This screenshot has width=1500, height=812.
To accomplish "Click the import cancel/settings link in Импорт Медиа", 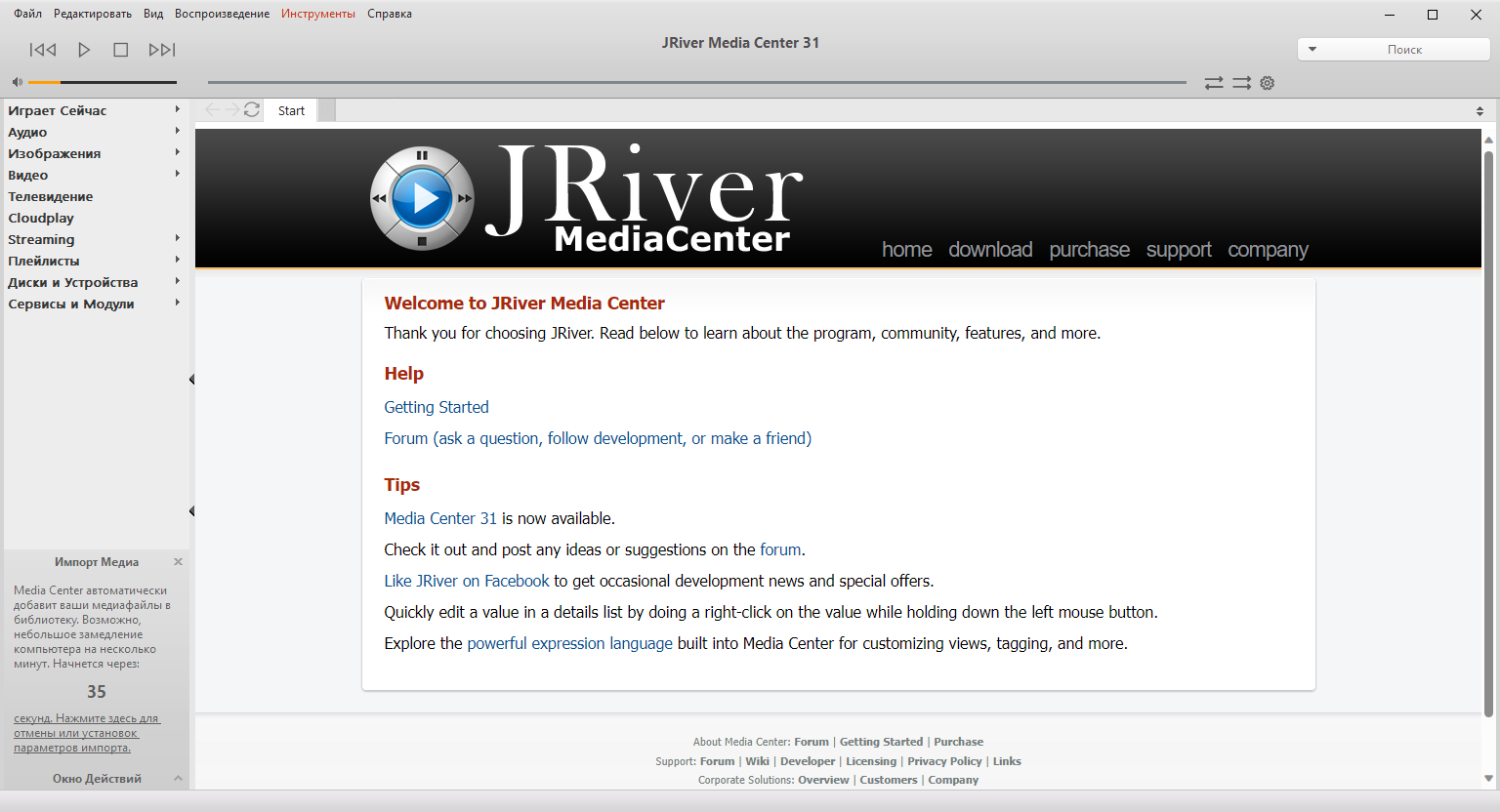I will point(87,733).
